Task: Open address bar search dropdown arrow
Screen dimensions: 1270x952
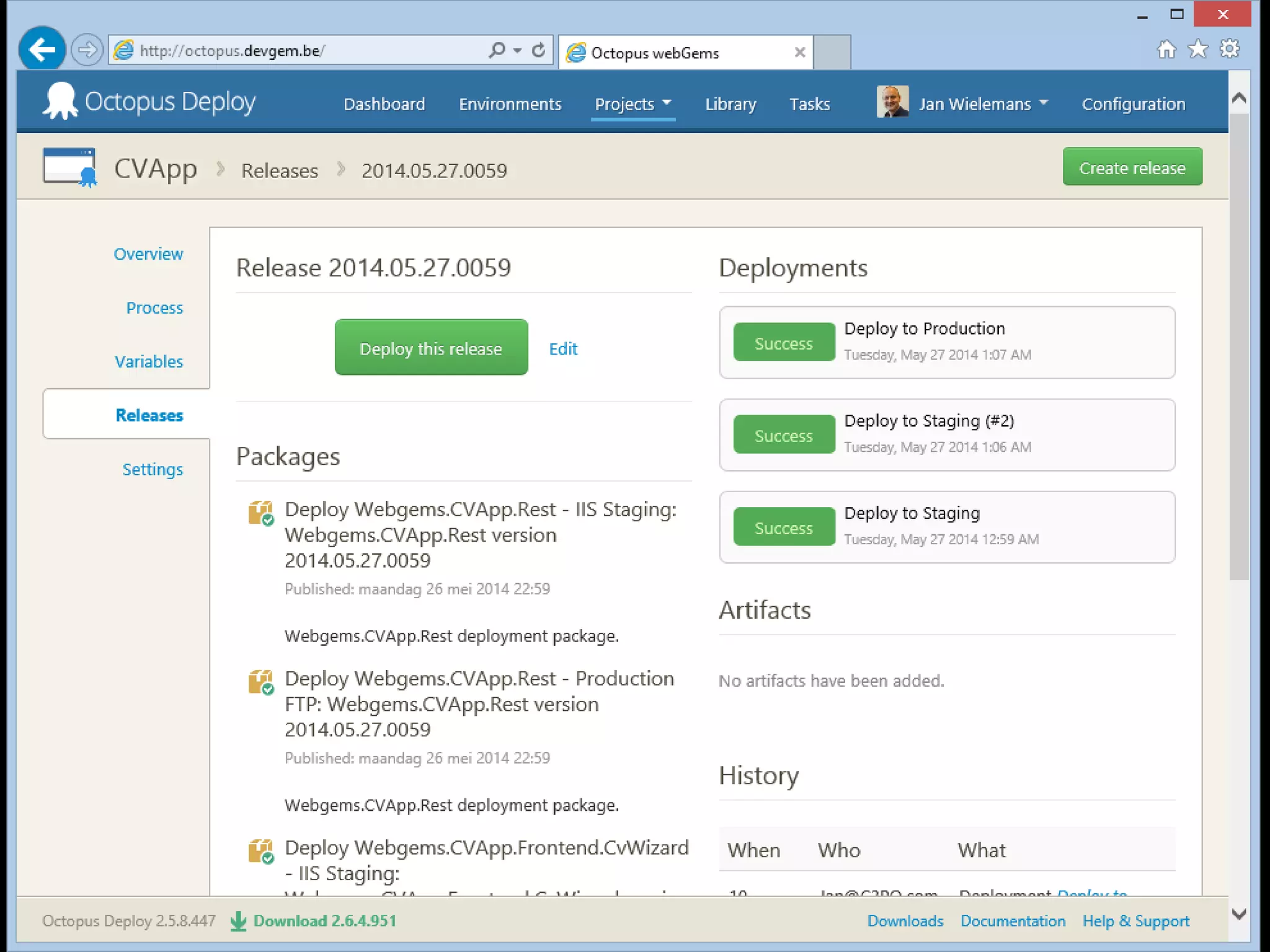Action: click(x=518, y=50)
